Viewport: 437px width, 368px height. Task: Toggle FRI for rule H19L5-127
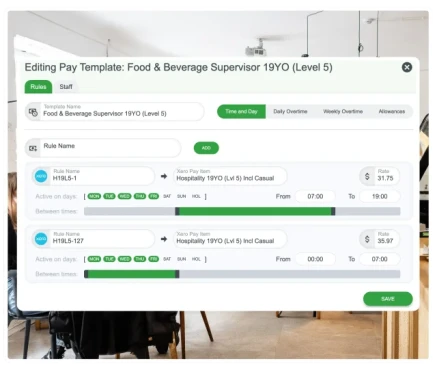153,259
